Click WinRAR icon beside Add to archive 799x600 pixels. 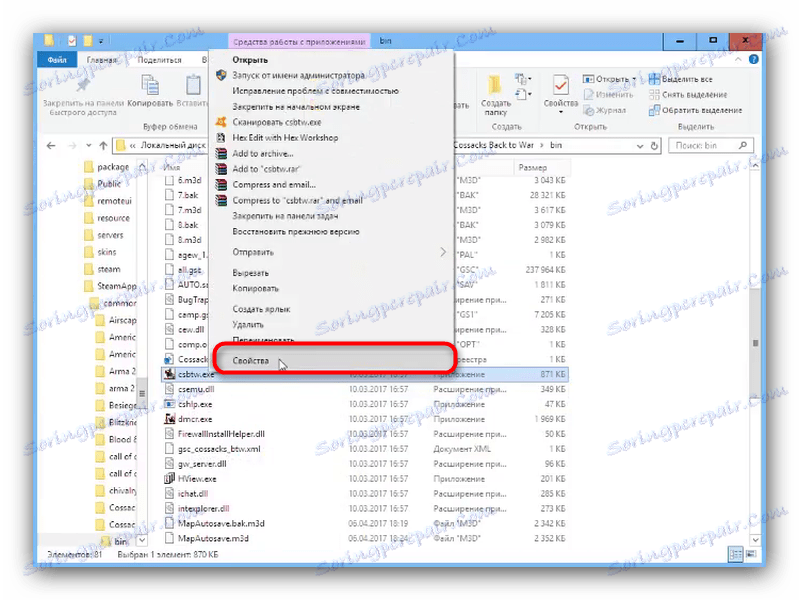click(x=221, y=153)
